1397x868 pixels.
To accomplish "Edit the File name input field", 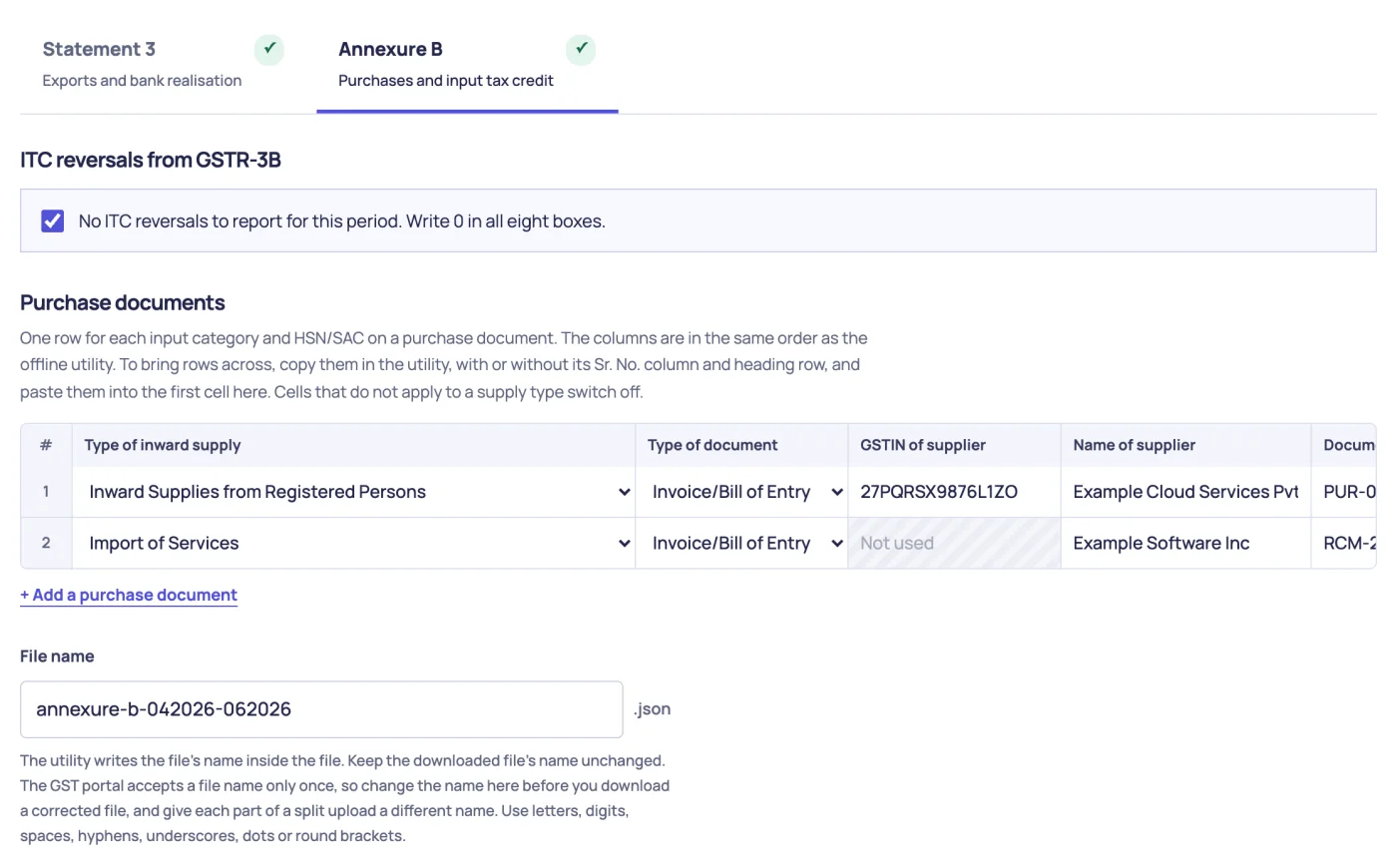I will click(321, 709).
